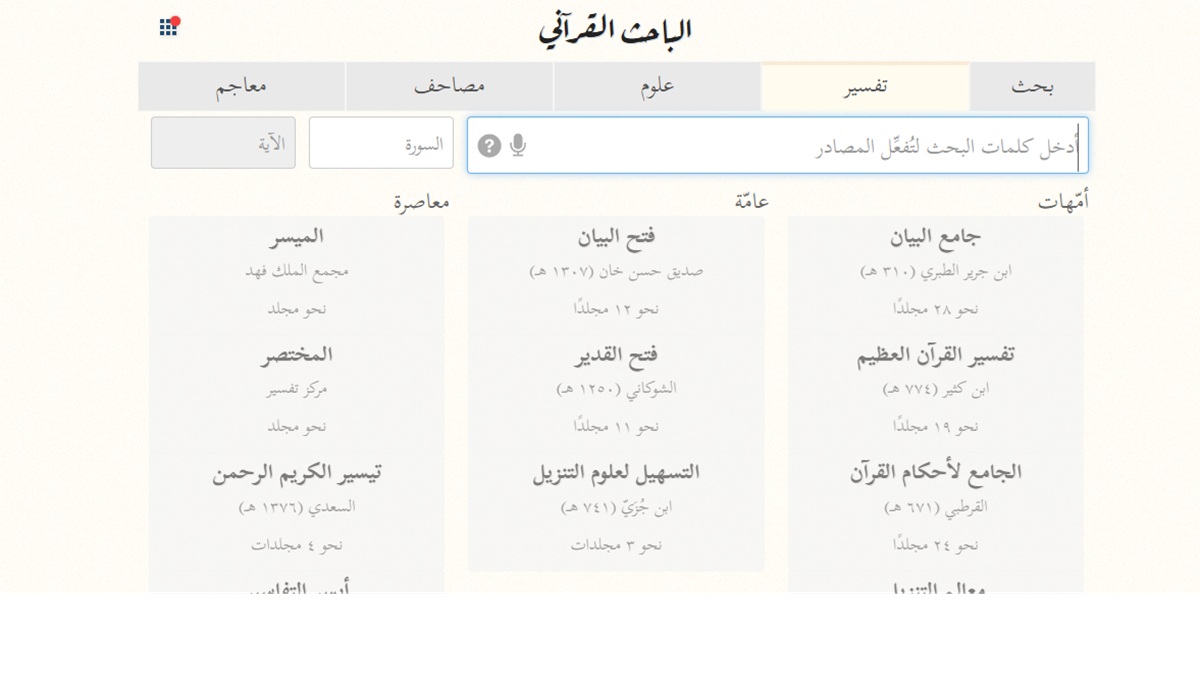Select the فتح القدير by الشوكاني
The width and height of the screenshot is (1200, 675).
pyautogui.click(x=616, y=389)
